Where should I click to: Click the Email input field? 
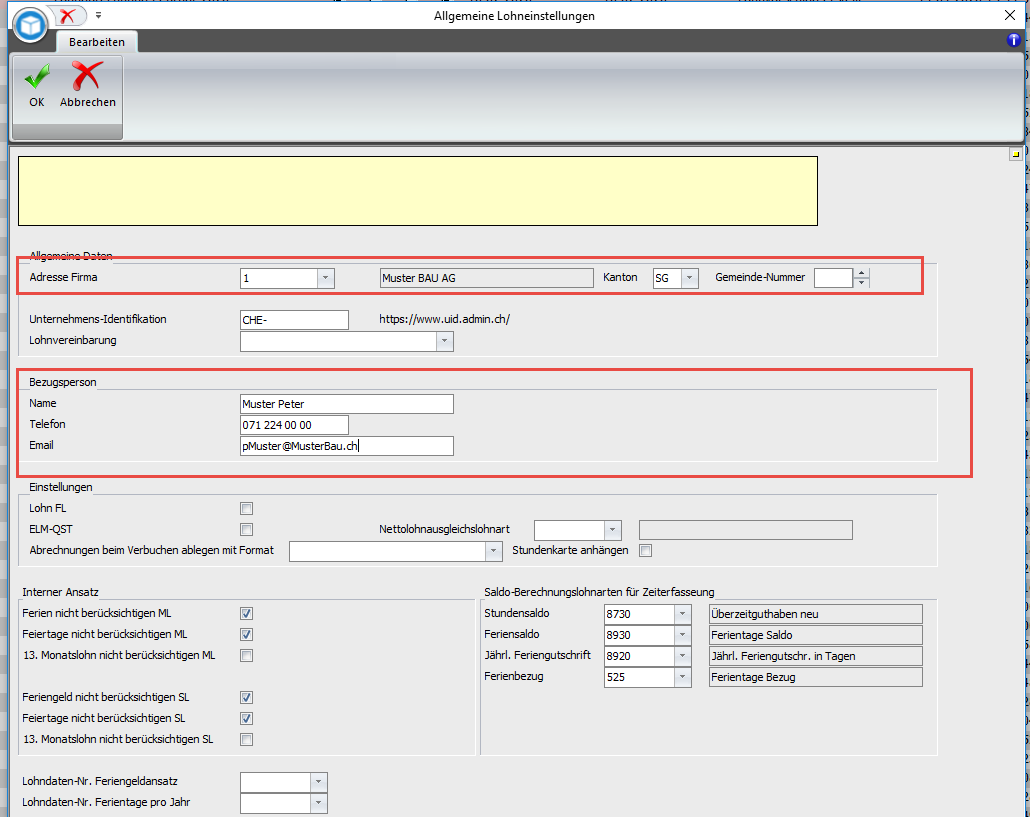tap(346, 446)
